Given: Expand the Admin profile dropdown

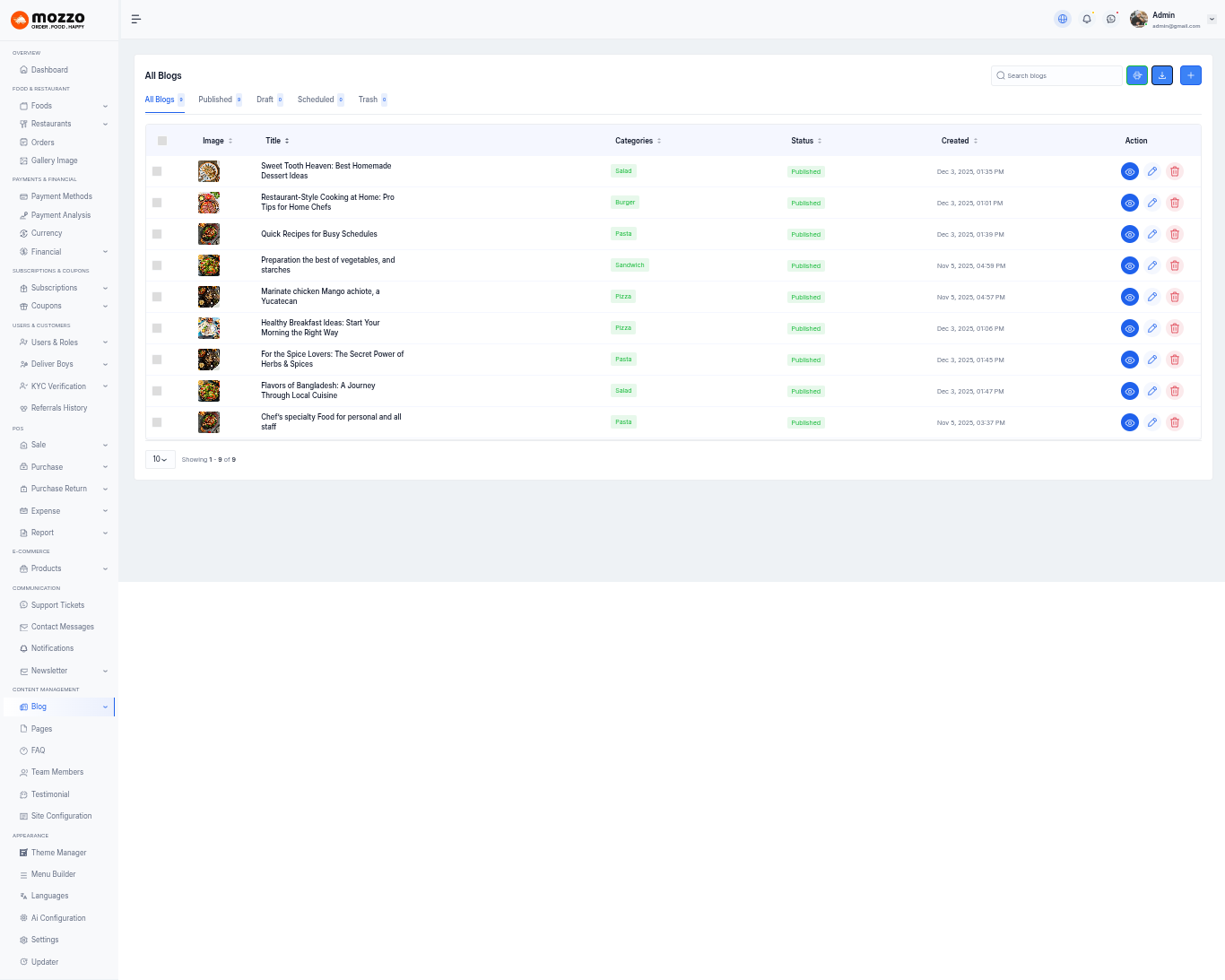Looking at the screenshot, I should [x=1212, y=19].
